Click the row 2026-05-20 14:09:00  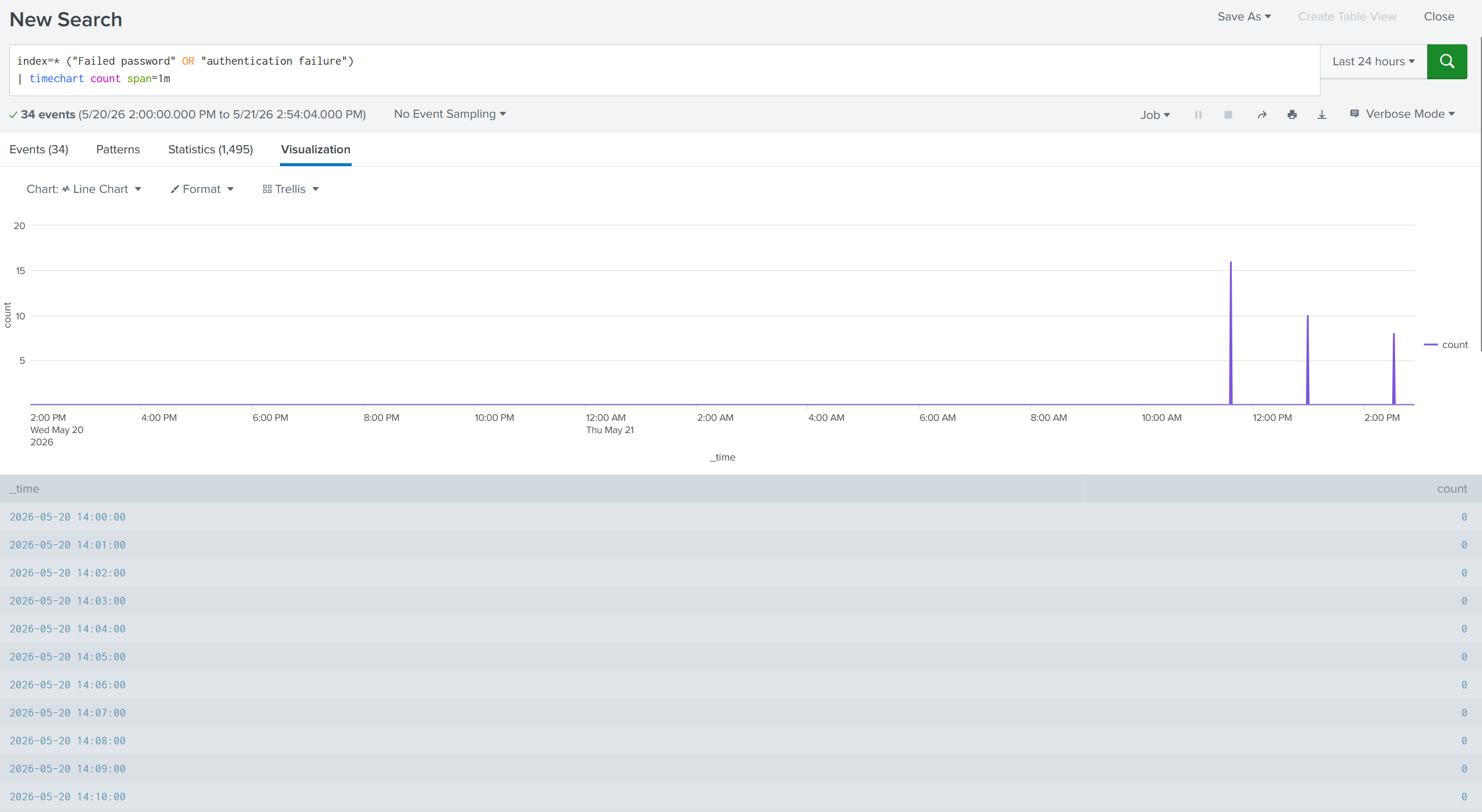pos(741,768)
